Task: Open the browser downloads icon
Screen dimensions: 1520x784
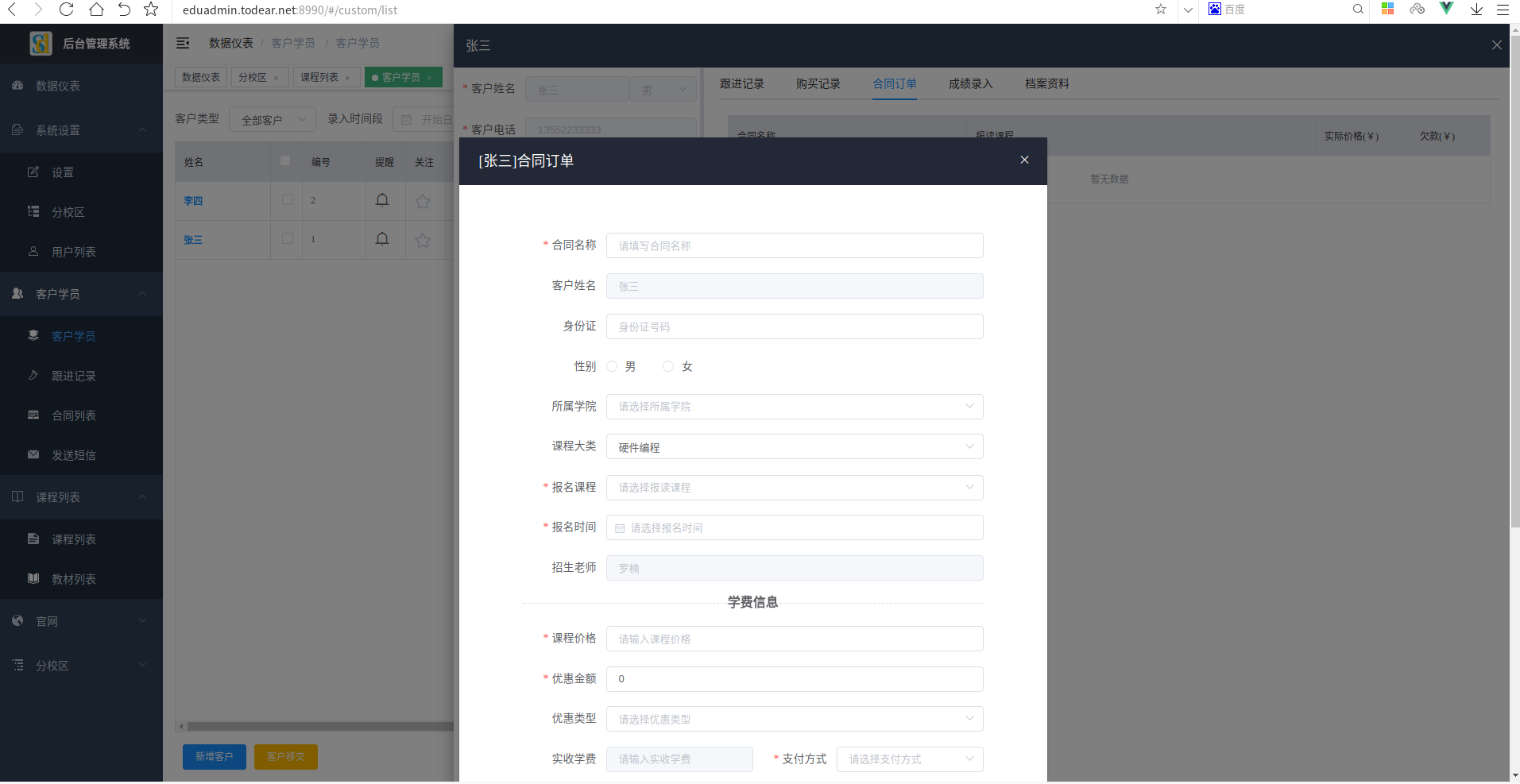Action: pos(1476,10)
